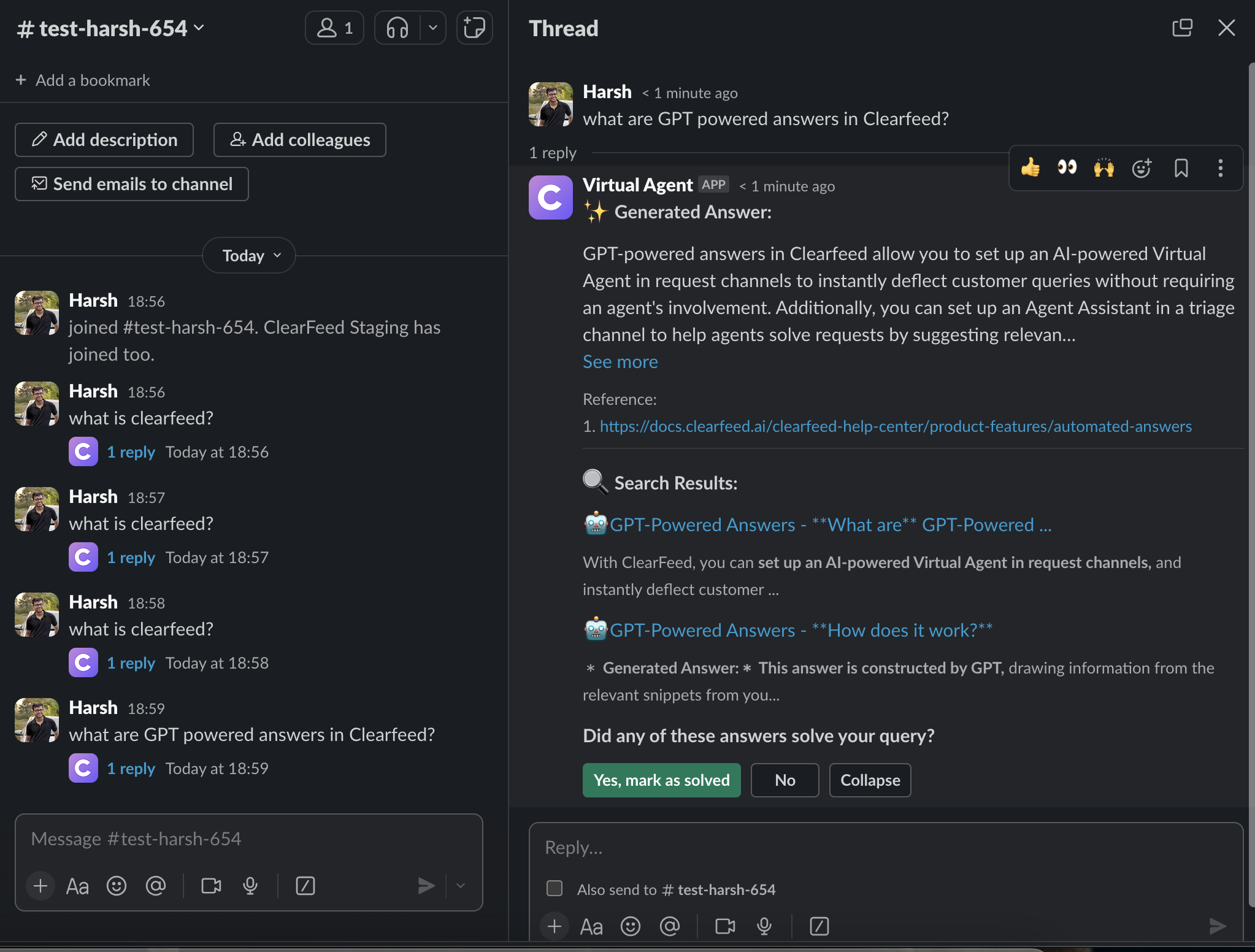Add the eyes emoji reaction
The height and width of the screenshot is (952, 1255).
(x=1067, y=167)
